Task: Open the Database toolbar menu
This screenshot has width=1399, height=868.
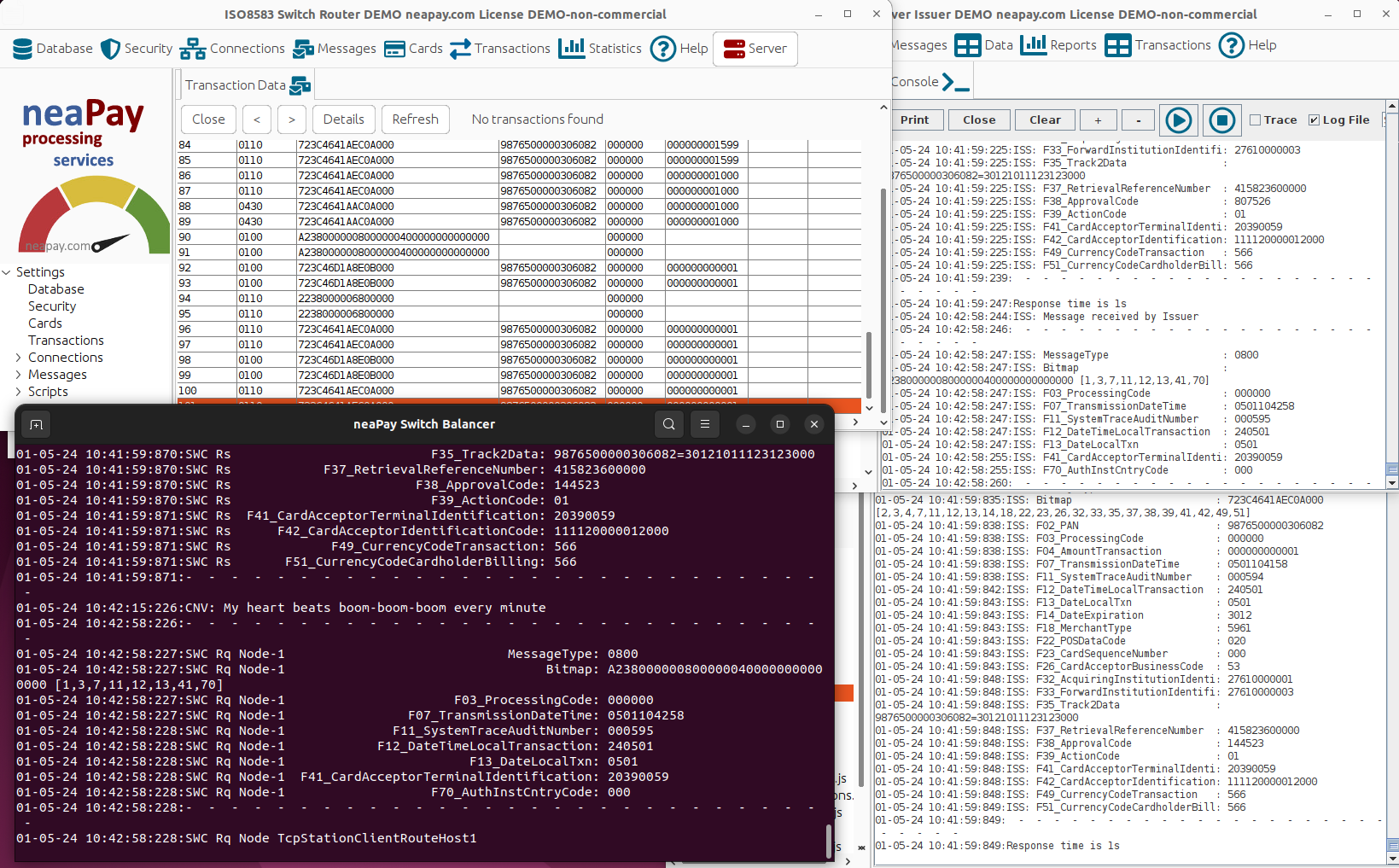Action: (x=53, y=49)
